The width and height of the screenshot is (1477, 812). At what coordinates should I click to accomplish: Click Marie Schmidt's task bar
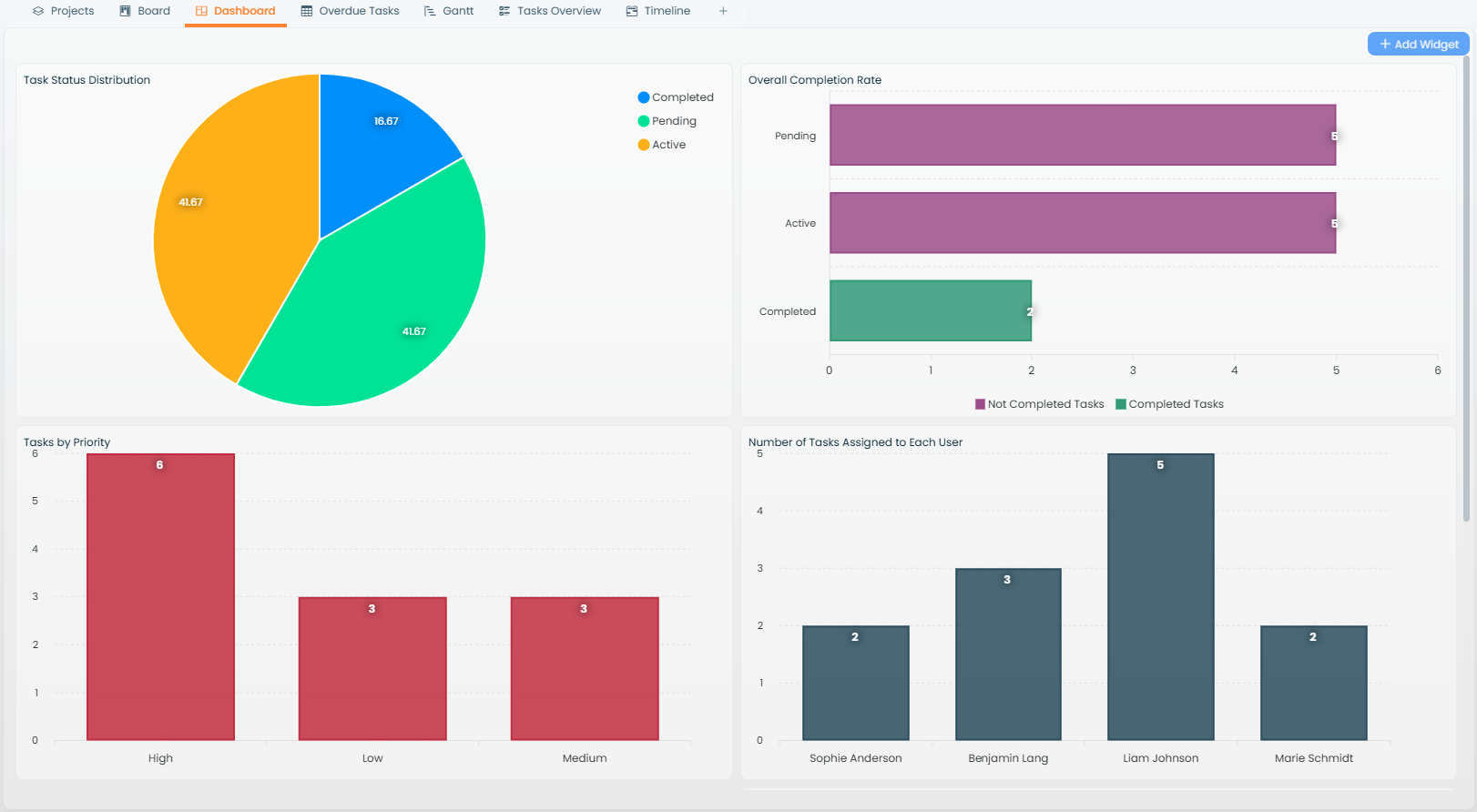tap(1314, 683)
